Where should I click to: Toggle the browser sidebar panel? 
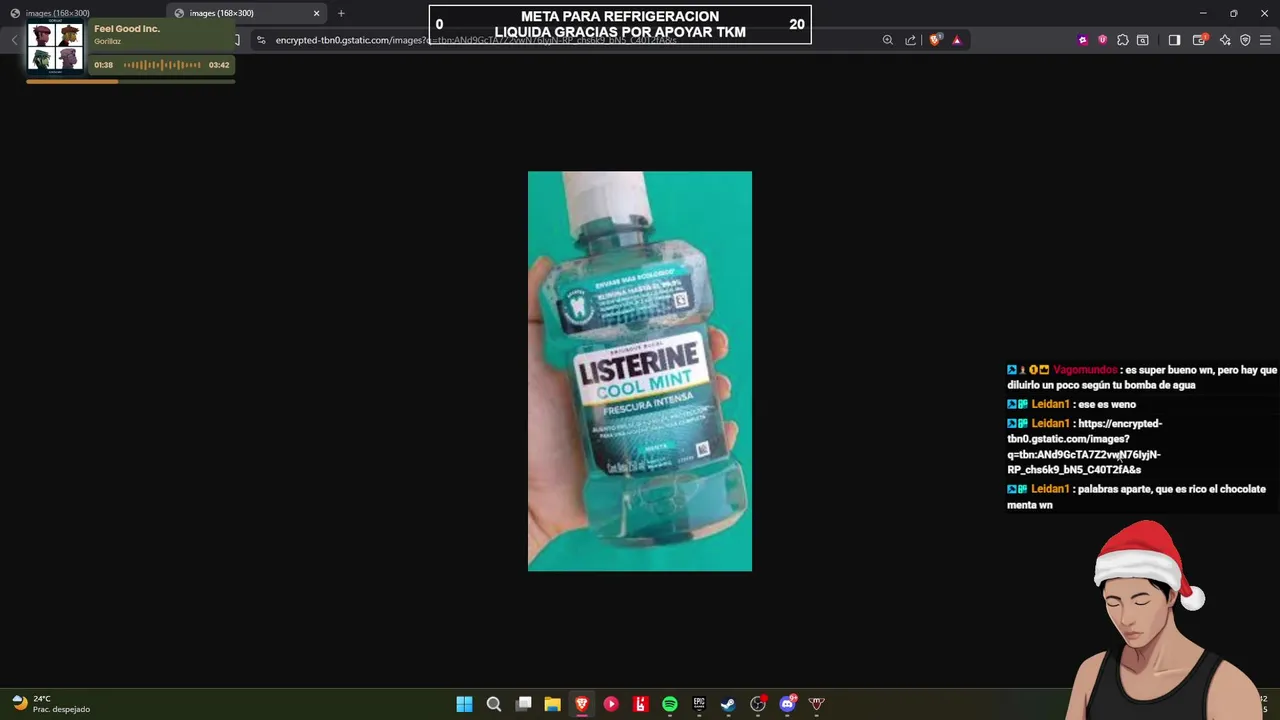(x=1175, y=40)
